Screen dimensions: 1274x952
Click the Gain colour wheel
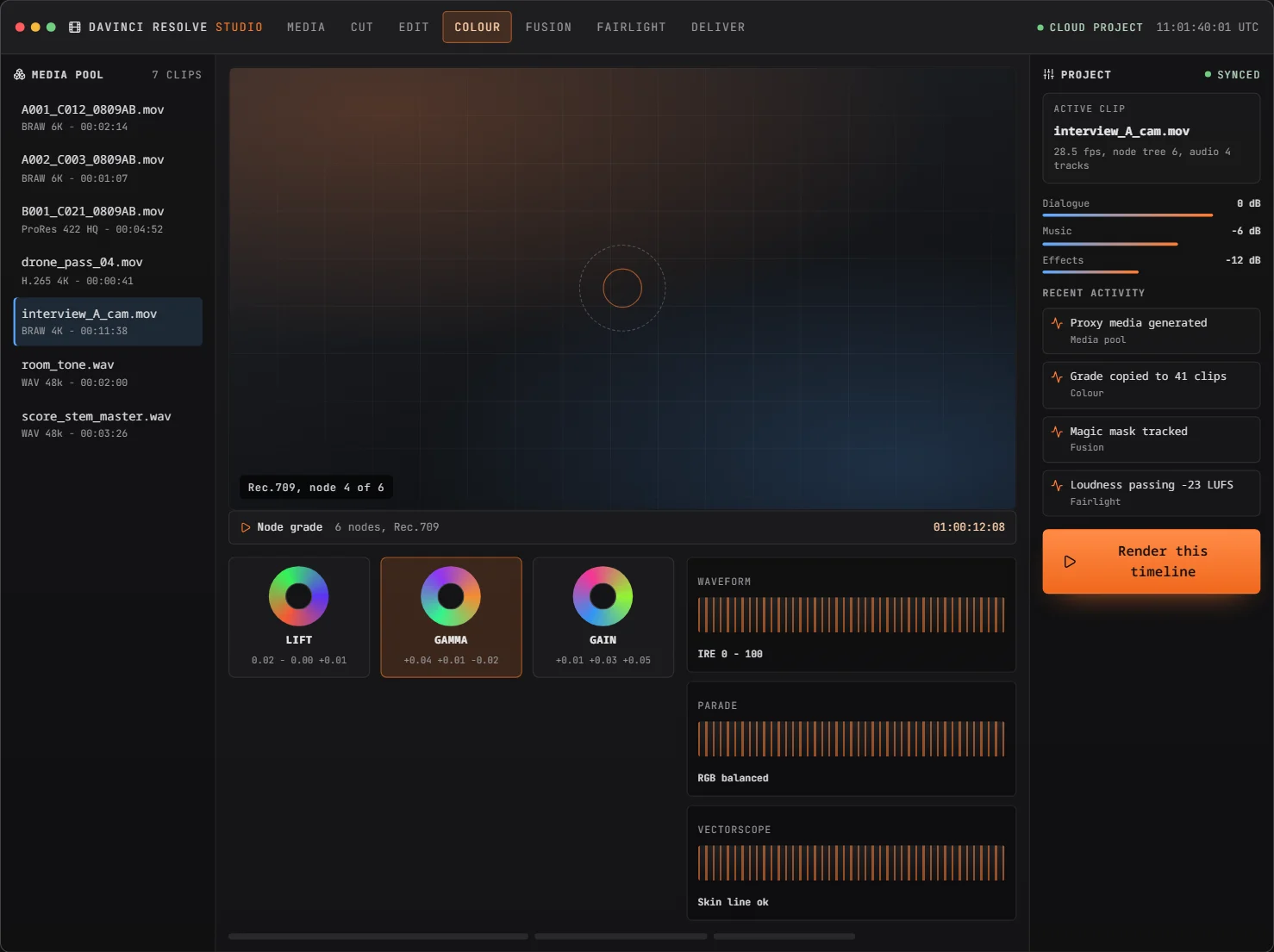click(x=603, y=596)
